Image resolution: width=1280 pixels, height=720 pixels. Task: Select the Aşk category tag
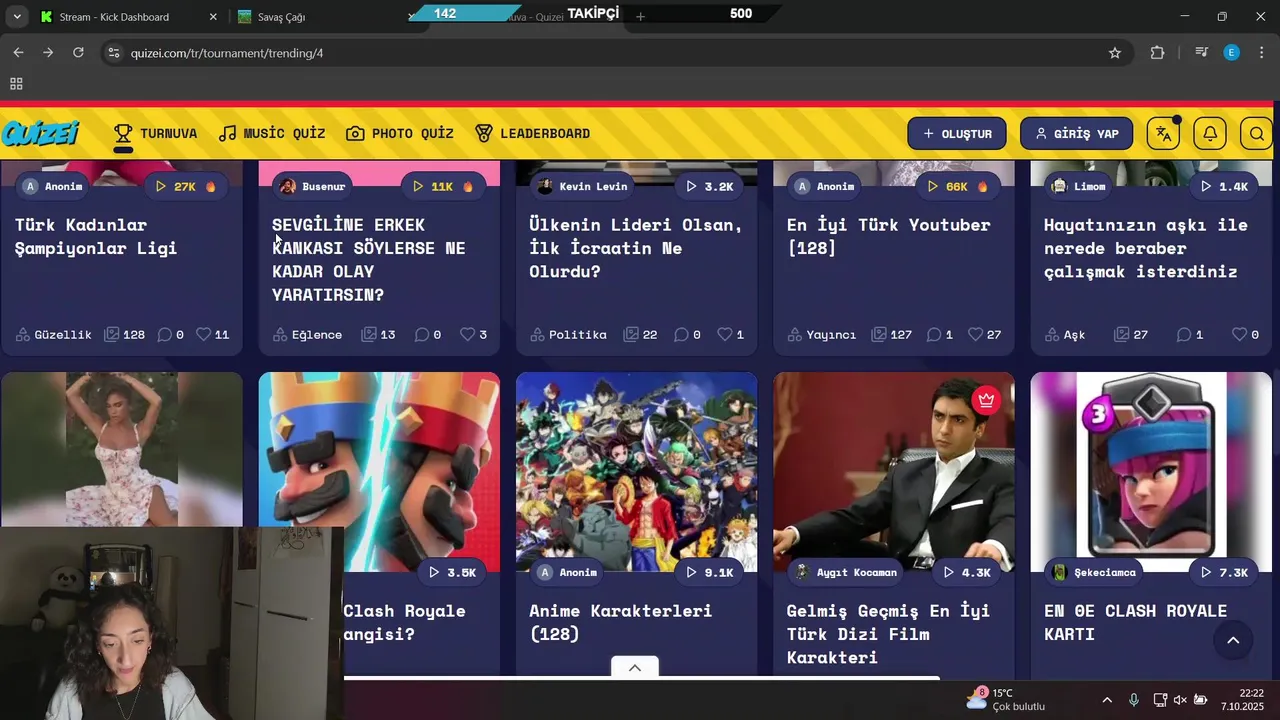point(1065,334)
